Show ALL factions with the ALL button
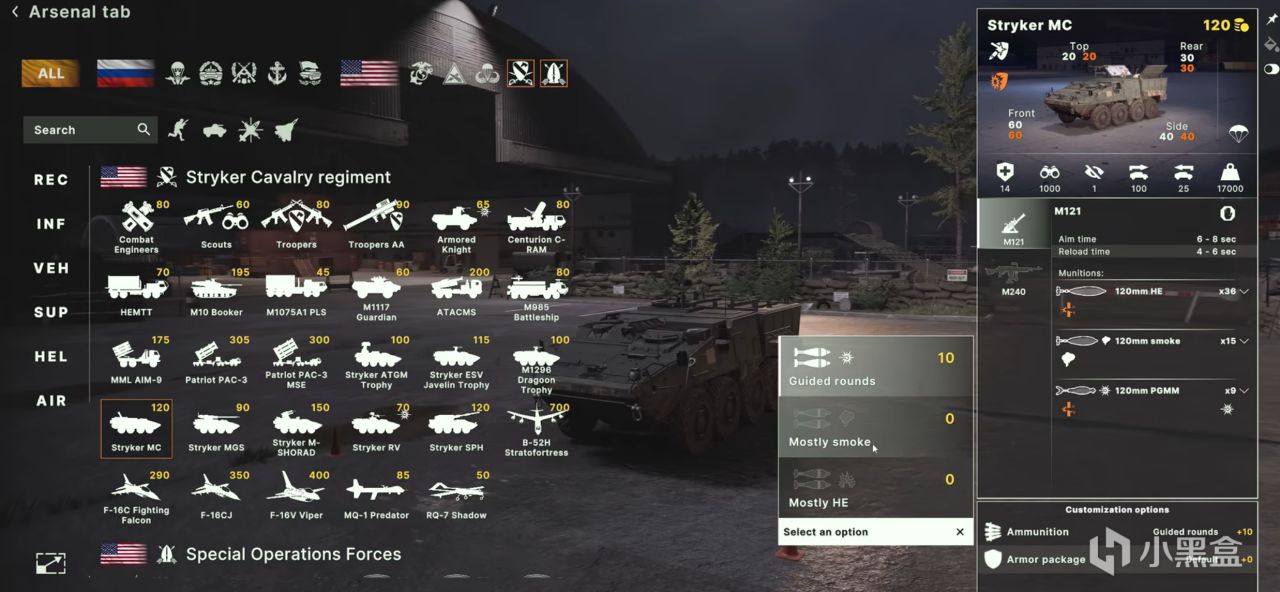Screen dimensions: 1280x592 51,73
